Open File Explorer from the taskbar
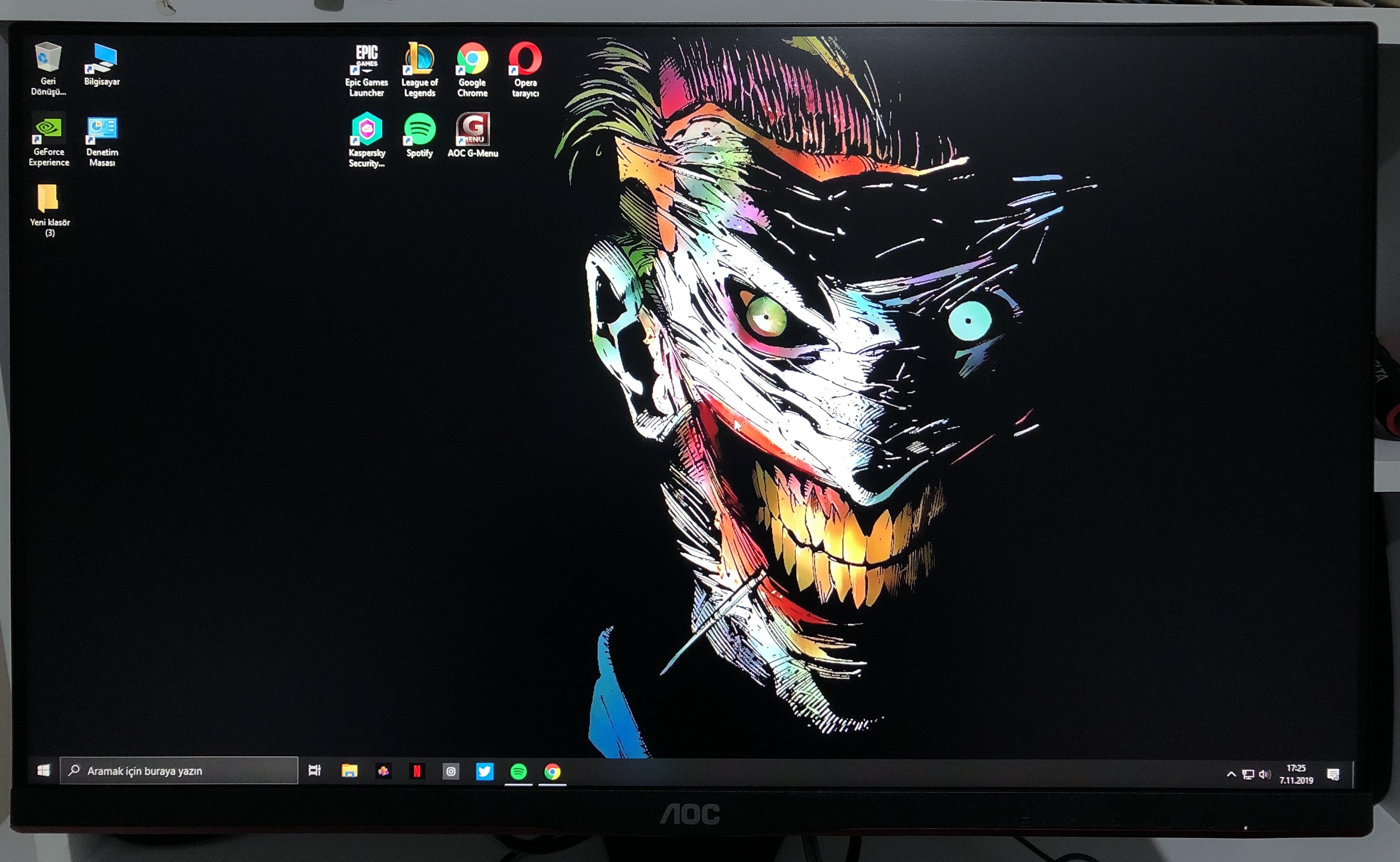1400x862 pixels. [349, 771]
